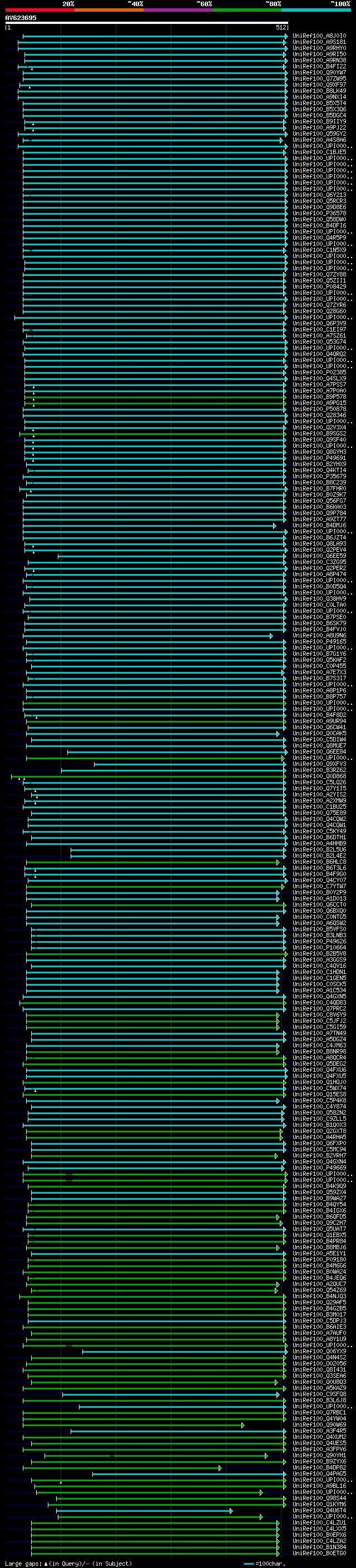
Task: Select hit label UniRef100_B9IIY9
Action: [319, 121]
